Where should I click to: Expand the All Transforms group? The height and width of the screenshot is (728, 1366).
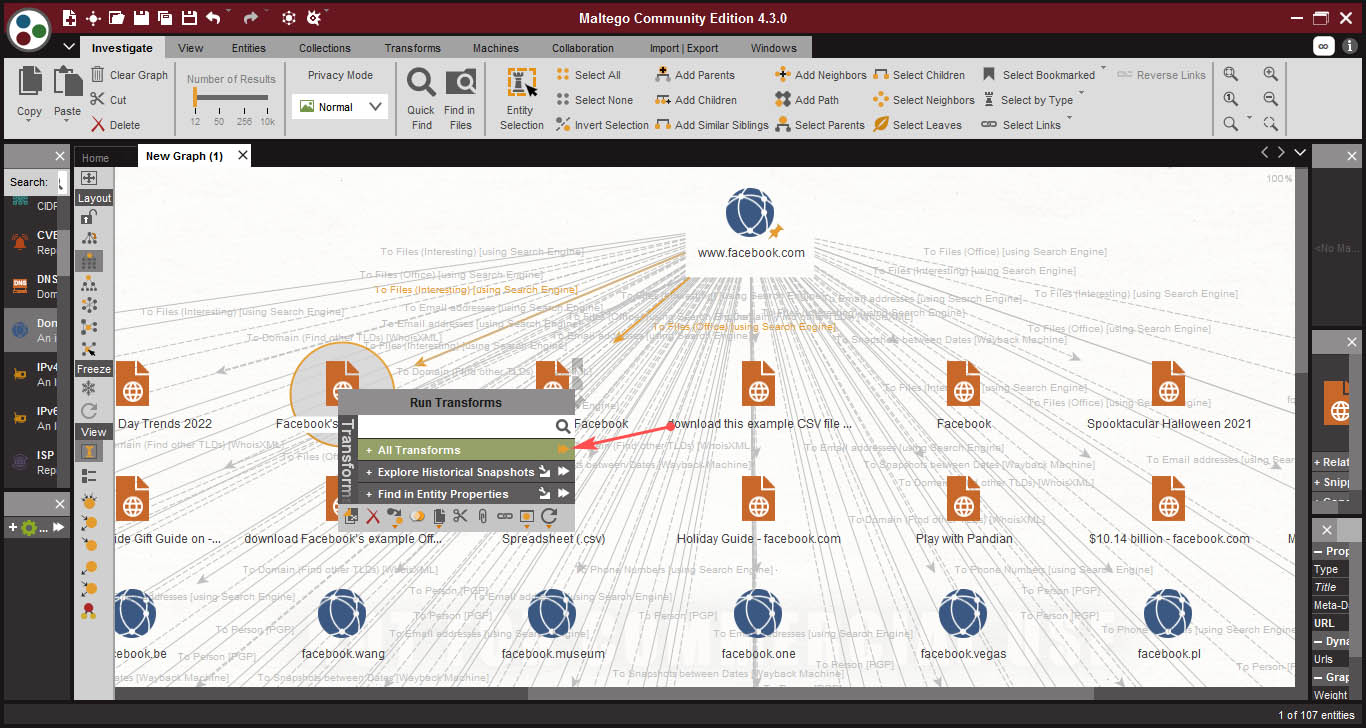(419, 450)
